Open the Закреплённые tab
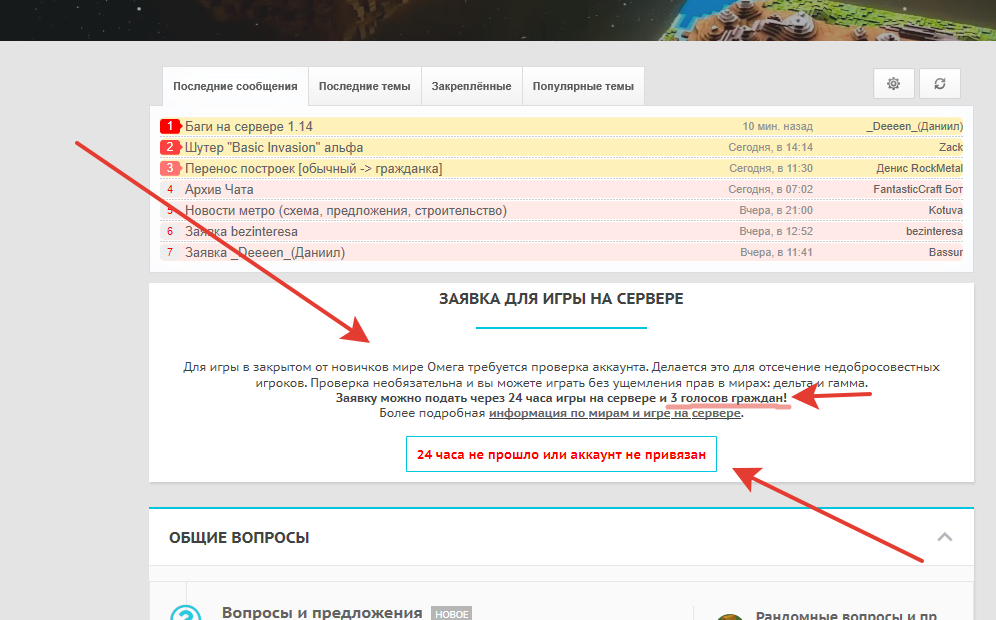Viewport: 996px width, 620px height. pos(471,86)
